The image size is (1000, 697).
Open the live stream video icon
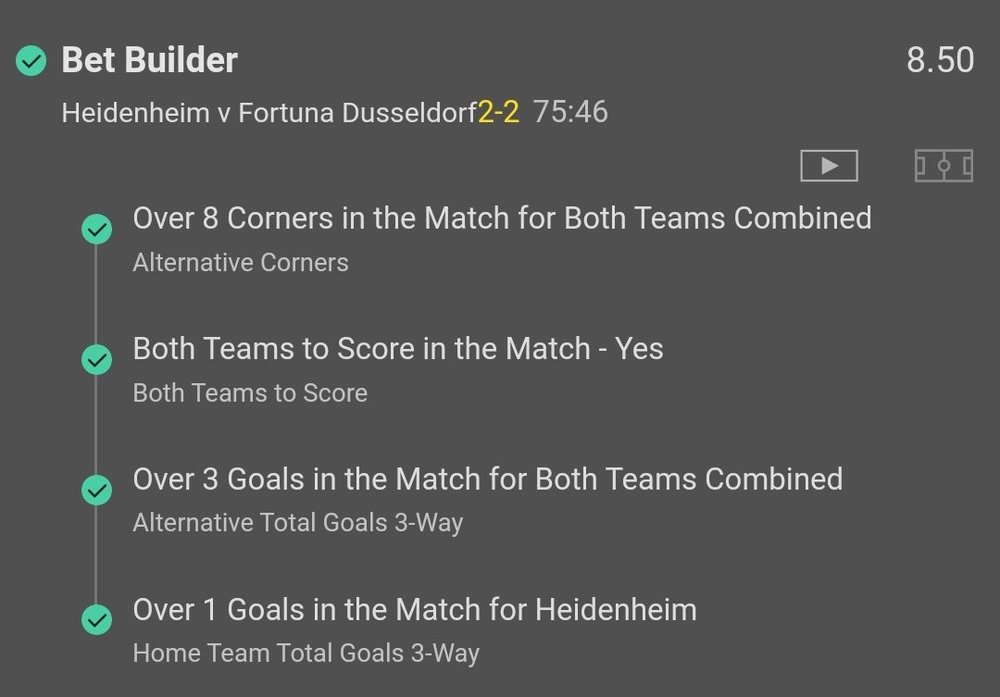pos(829,166)
